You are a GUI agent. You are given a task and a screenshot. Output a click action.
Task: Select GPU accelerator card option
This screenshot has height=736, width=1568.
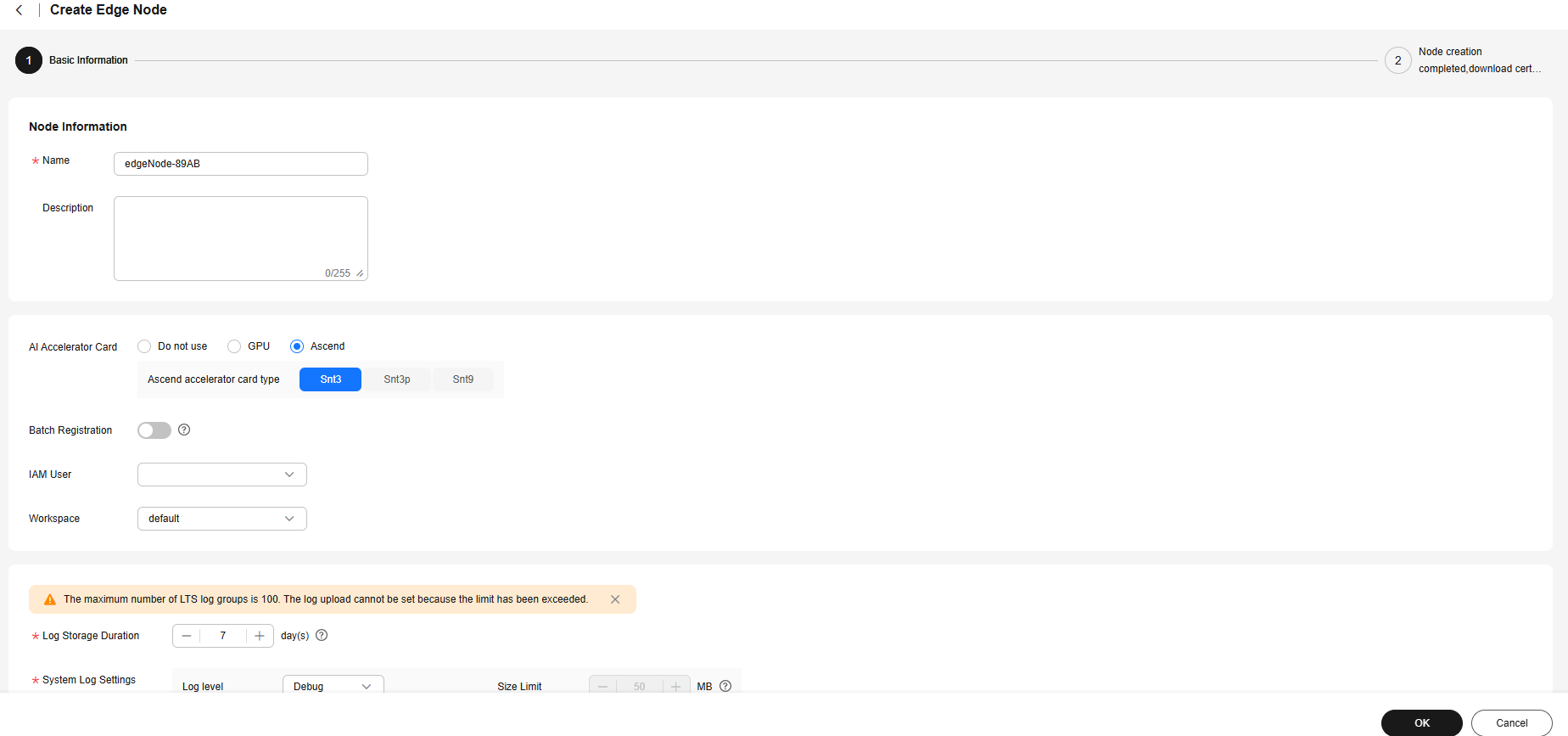tap(235, 346)
